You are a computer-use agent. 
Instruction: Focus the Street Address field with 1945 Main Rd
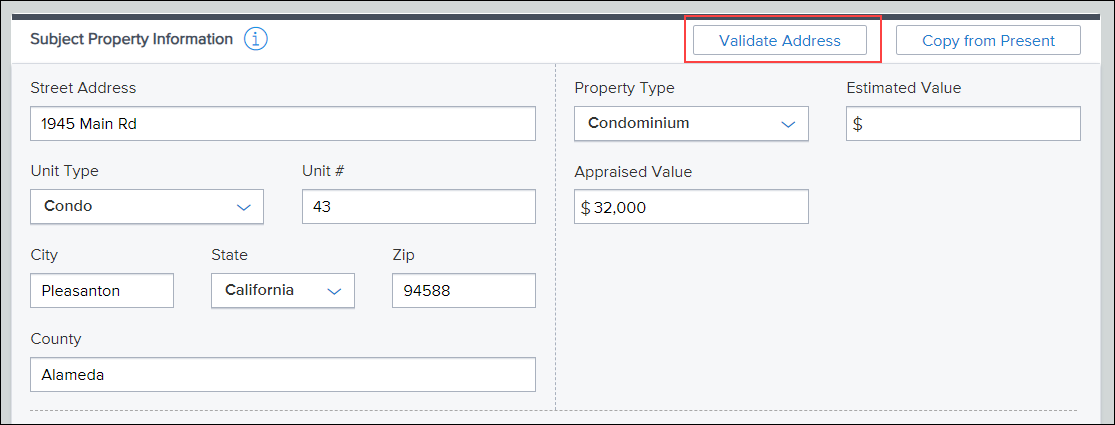tap(282, 124)
